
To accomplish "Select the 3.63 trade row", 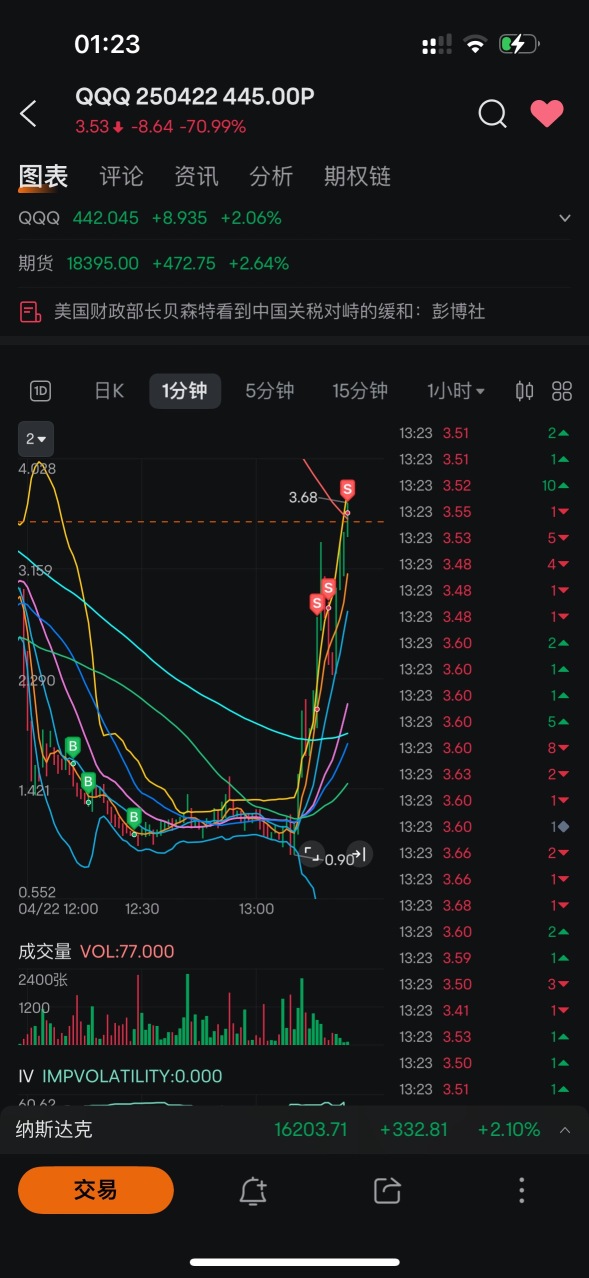I will coord(485,774).
